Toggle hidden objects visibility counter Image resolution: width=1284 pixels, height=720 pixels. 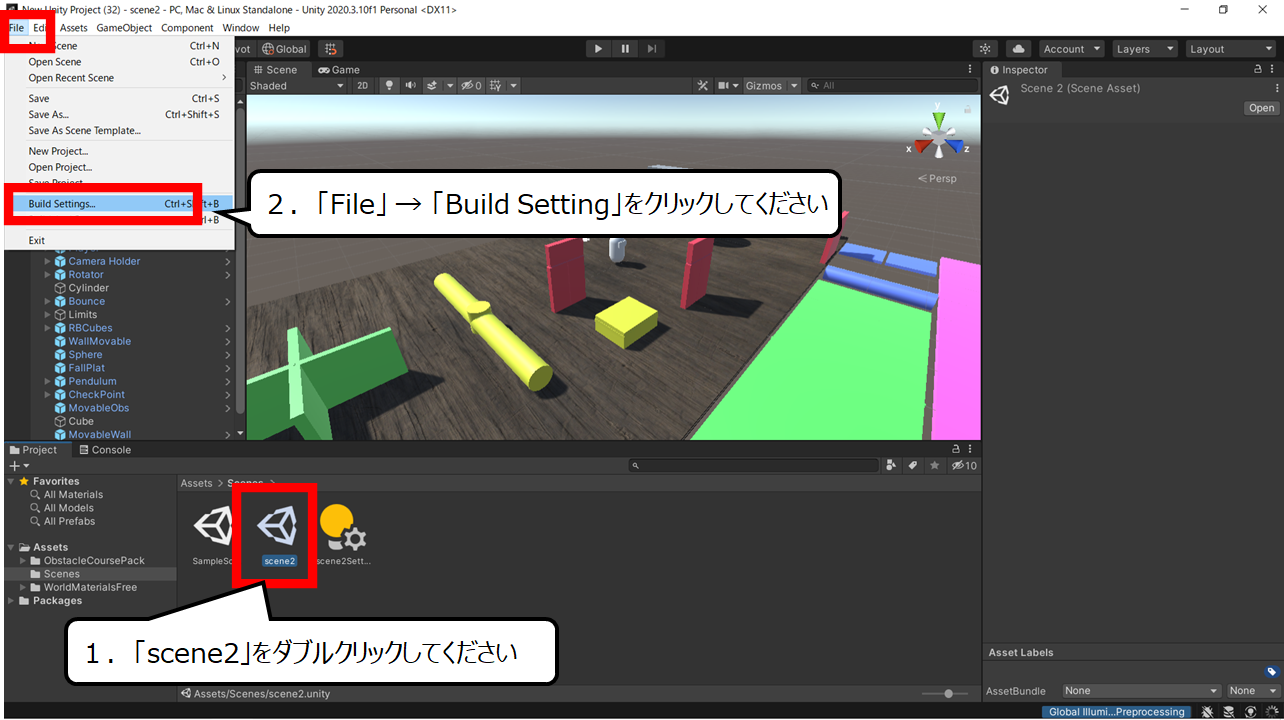pos(472,86)
